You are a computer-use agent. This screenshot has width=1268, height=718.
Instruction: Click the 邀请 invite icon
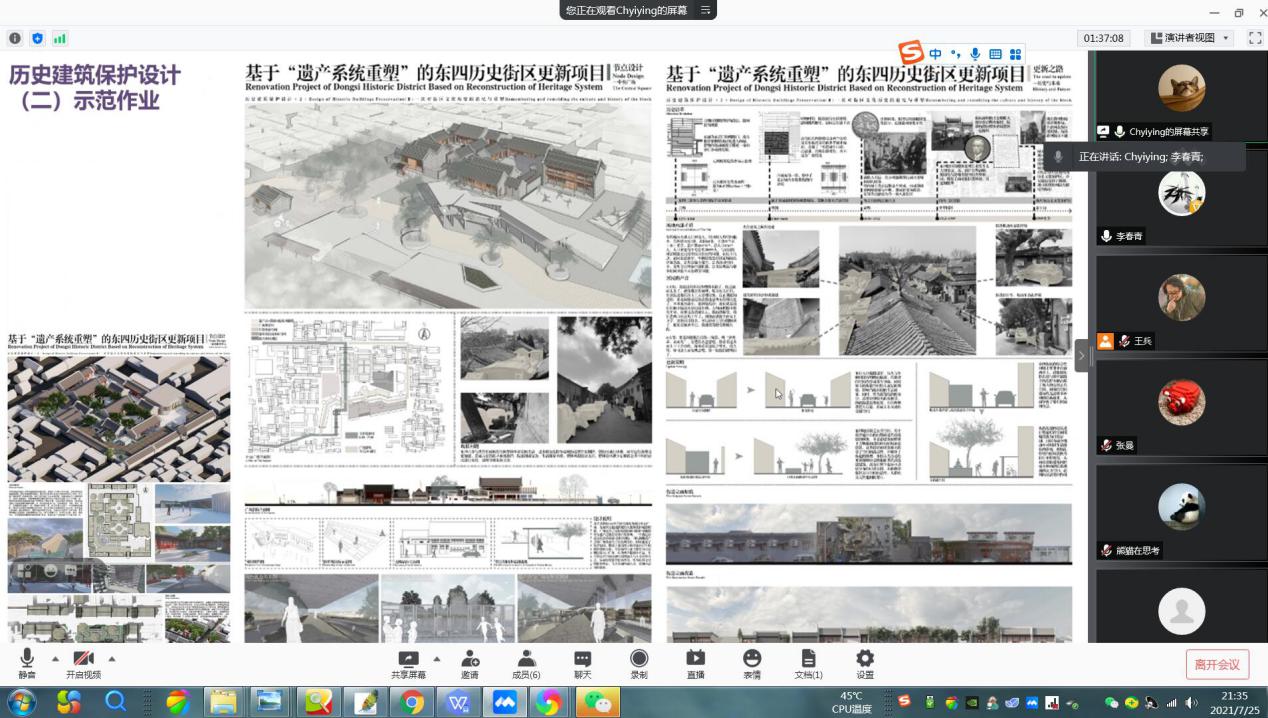coord(470,659)
